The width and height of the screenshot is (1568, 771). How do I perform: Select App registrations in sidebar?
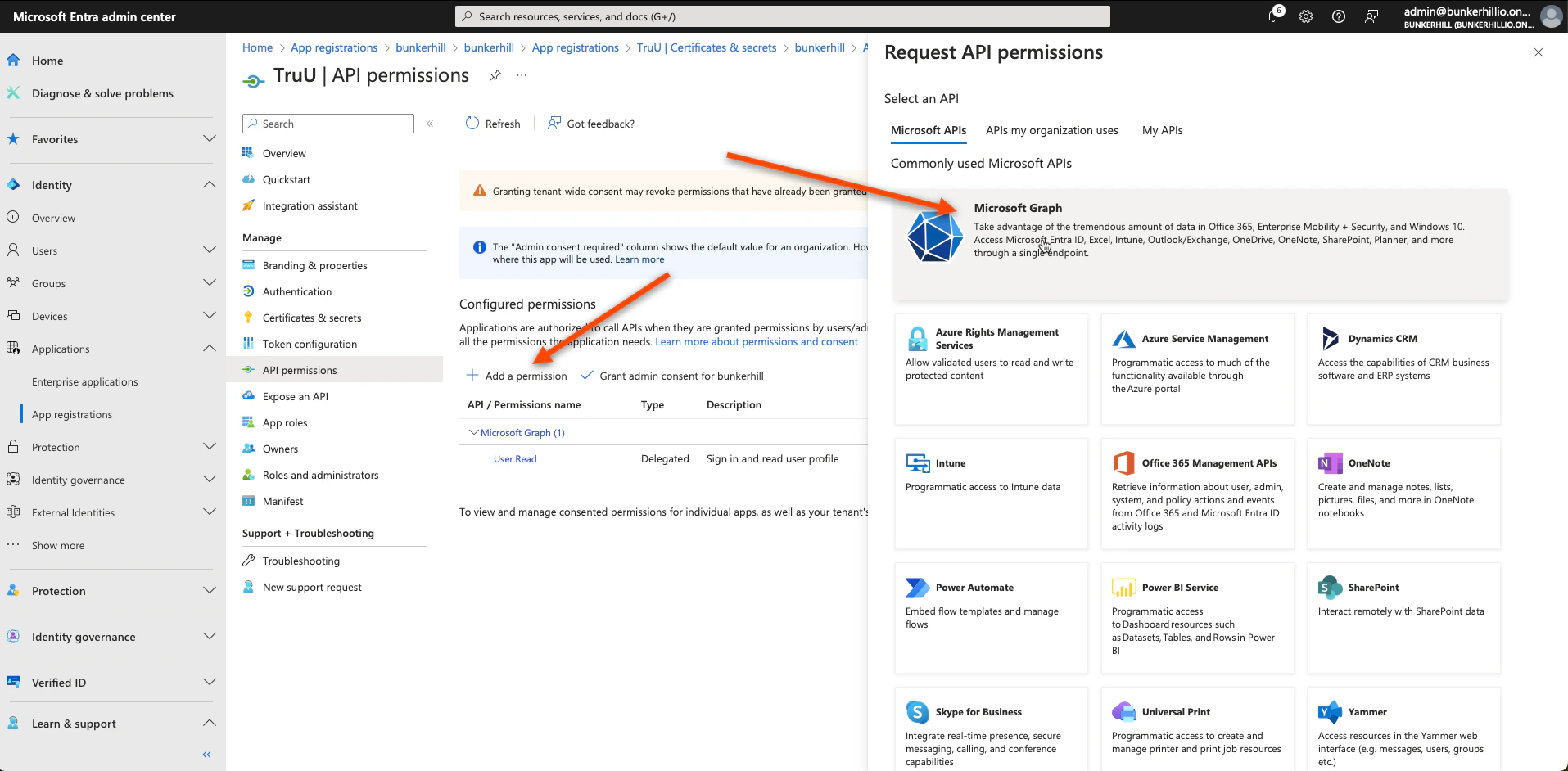[x=72, y=414]
